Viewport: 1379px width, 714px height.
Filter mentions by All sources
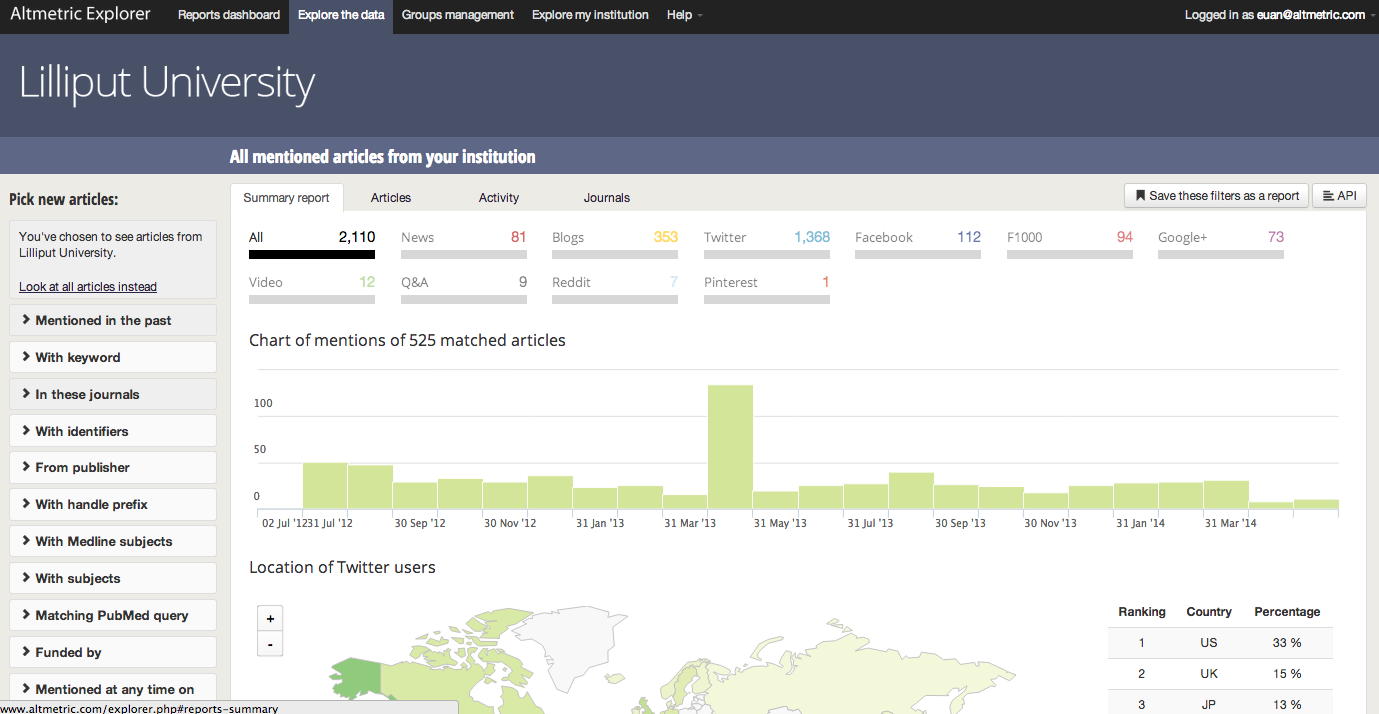tap(312, 243)
